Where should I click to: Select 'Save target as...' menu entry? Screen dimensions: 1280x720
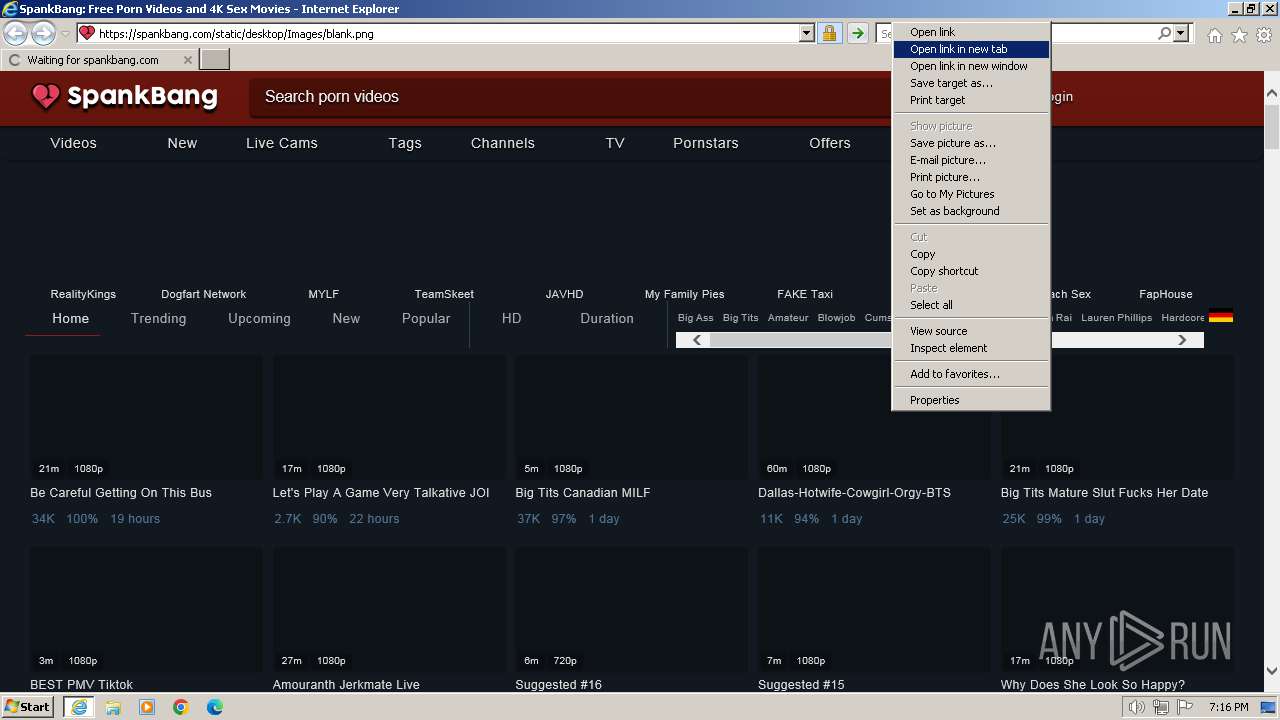pos(971,83)
